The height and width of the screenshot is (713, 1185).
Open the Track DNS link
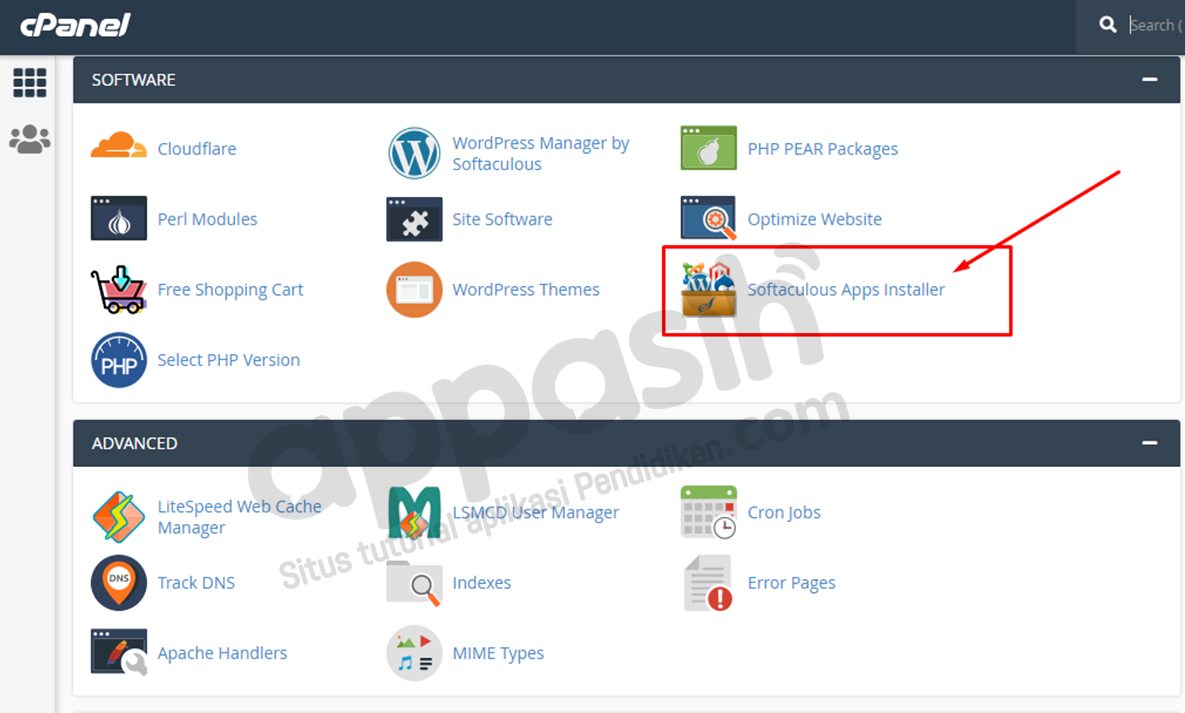click(x=196, y=583)
